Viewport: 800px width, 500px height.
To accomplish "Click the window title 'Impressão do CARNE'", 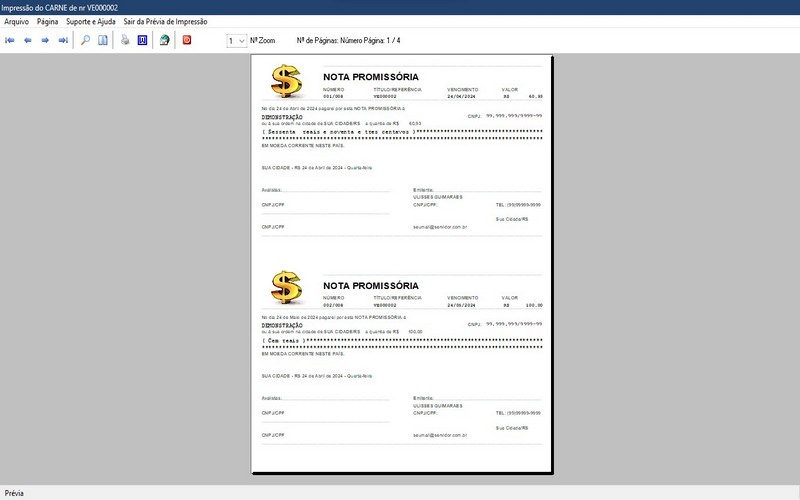I will [x=60, y=8].
